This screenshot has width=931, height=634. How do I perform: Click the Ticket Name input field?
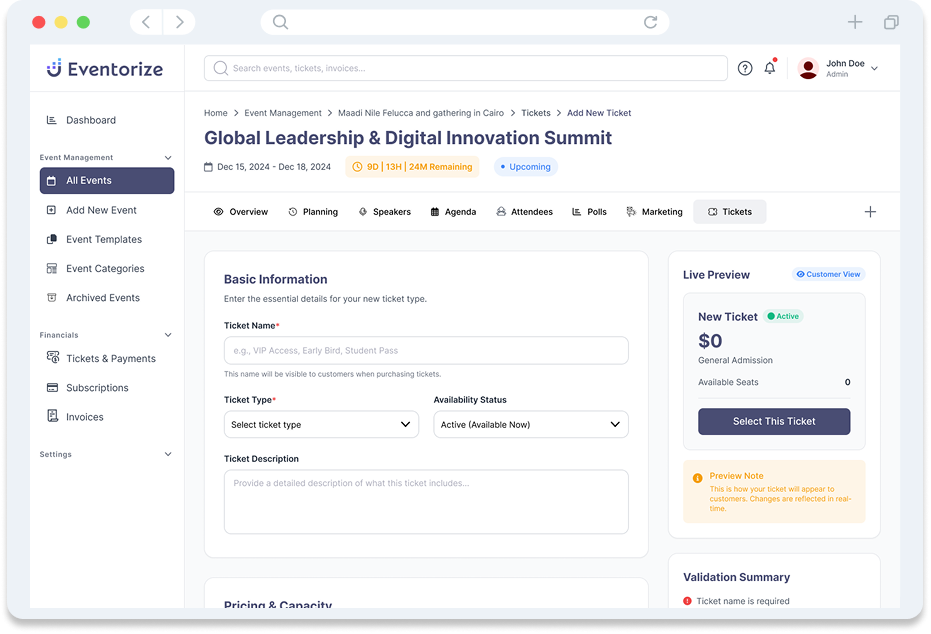point(426,351)
